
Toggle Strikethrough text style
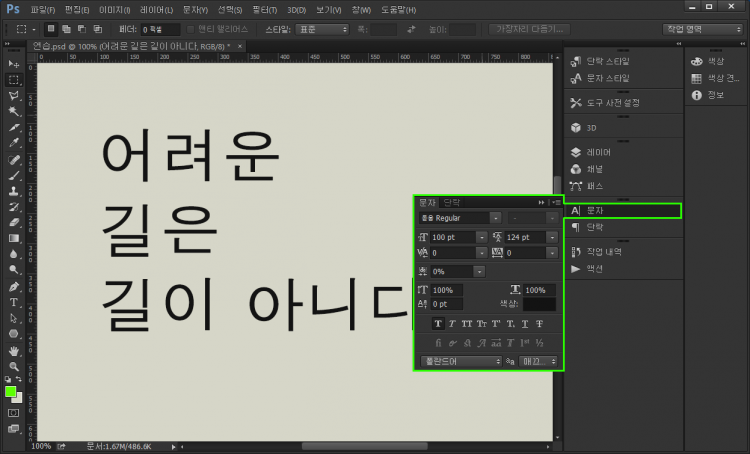click(539, 323)
